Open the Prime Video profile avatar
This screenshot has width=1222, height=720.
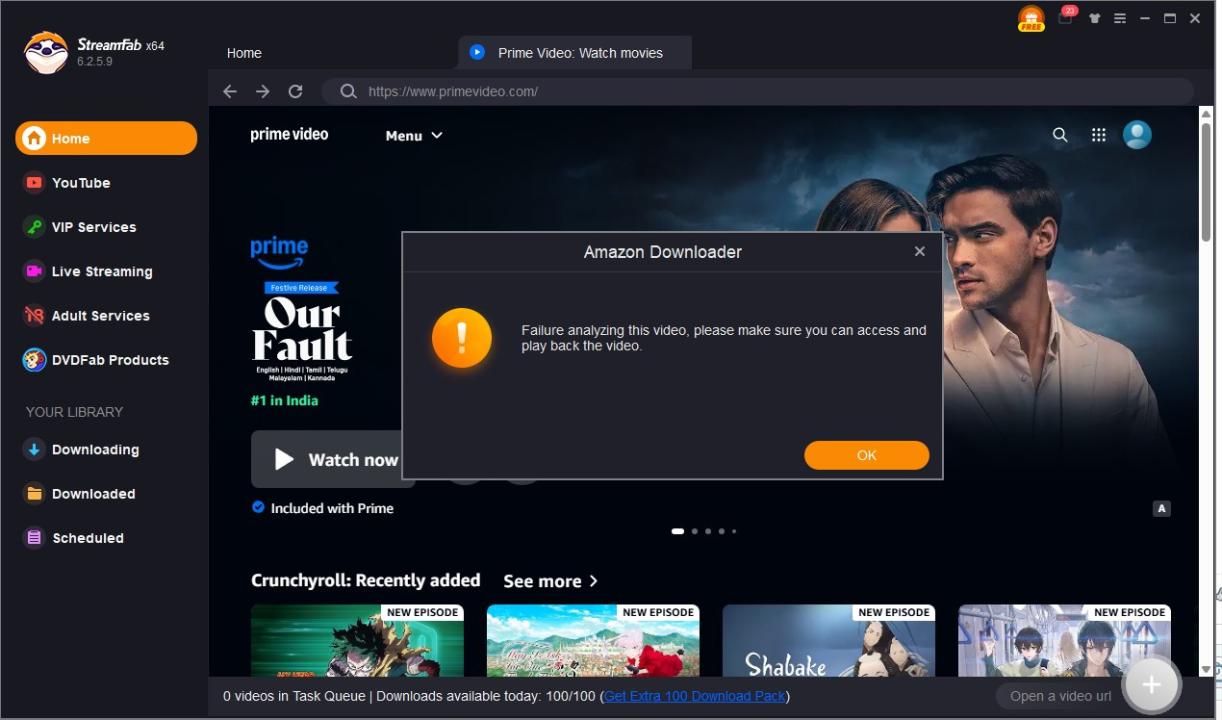[x=1137, y=134]
